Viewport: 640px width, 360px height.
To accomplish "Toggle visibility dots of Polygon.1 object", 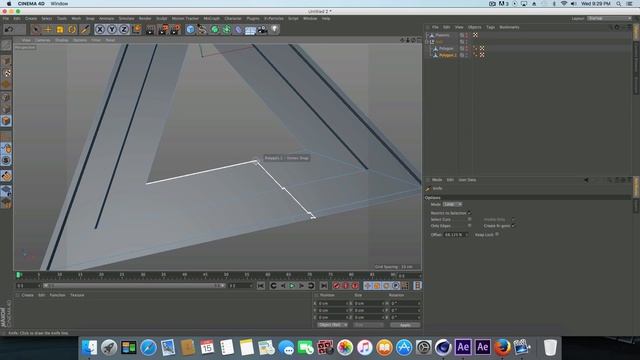I will 467,55.
